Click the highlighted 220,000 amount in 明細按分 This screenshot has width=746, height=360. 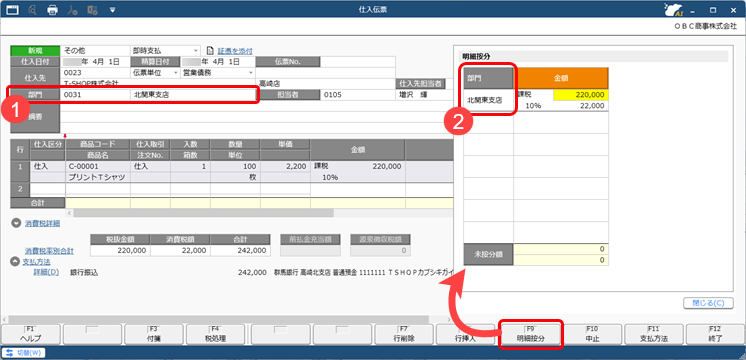pyautogui.click(x=581, y=95)
